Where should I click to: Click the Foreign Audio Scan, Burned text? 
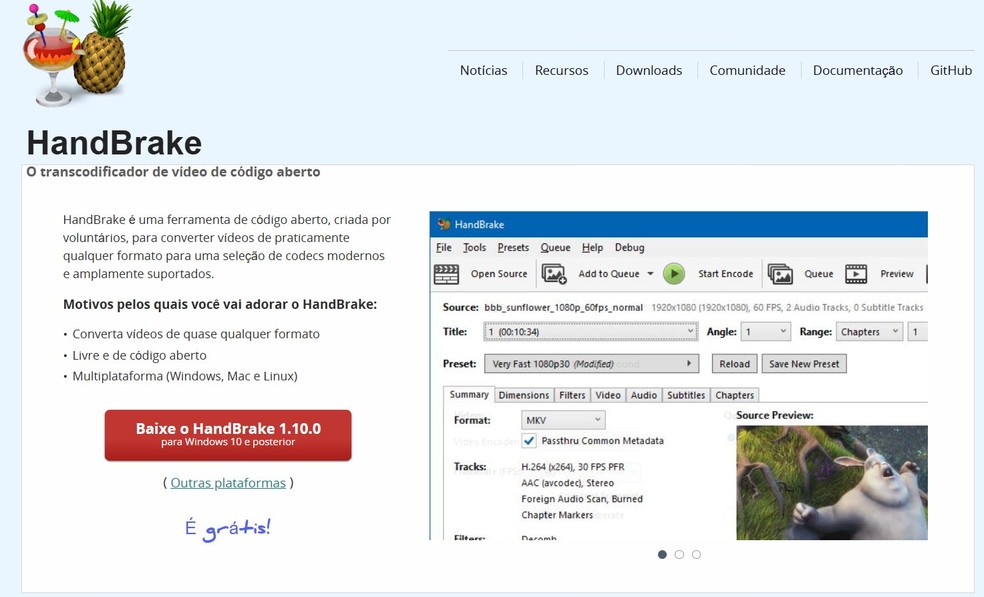(x=582, y=499)
